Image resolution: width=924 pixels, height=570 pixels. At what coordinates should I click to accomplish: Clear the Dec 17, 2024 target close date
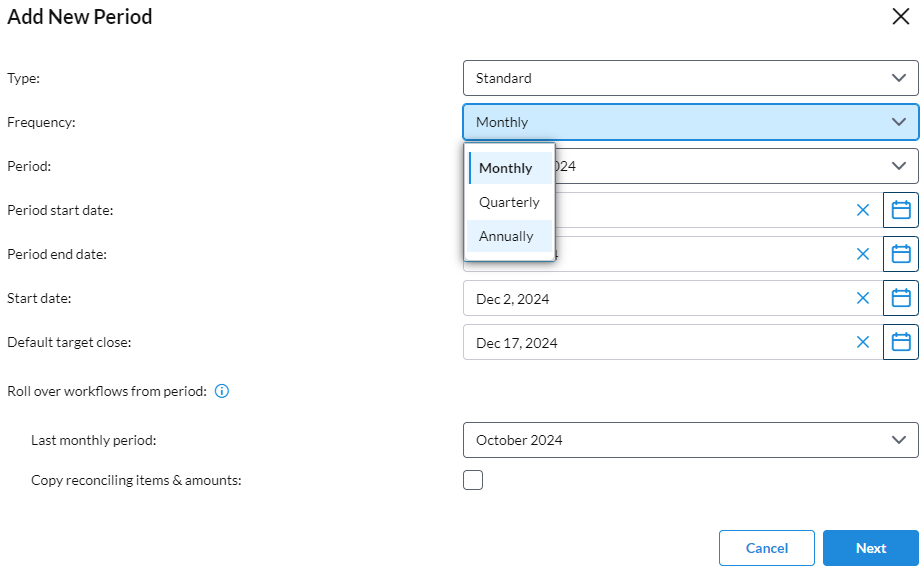863,342
